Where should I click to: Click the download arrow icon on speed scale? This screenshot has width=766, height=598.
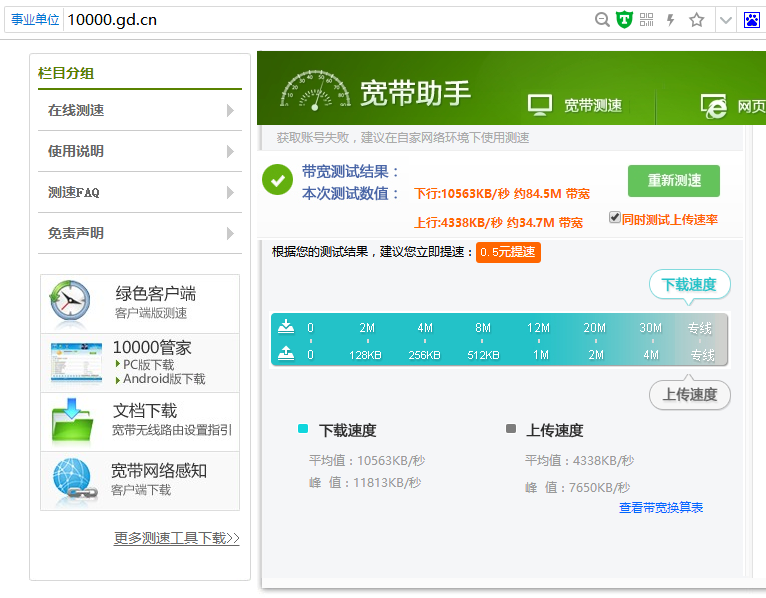point(286,326)
